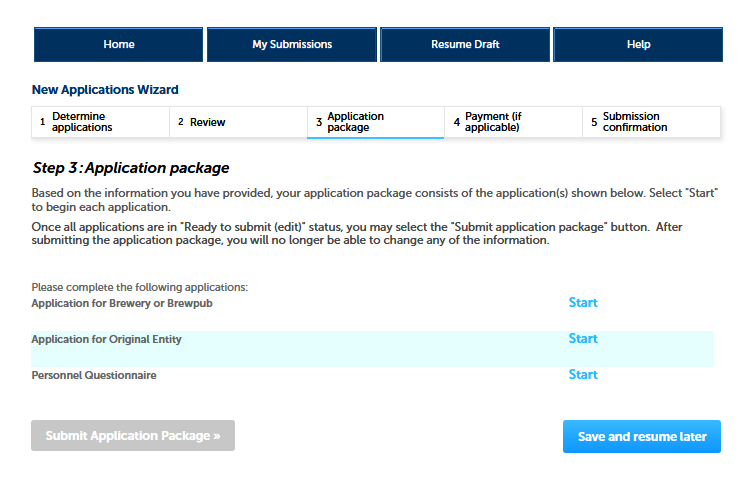Jump to Payment (if applicable) step

pyautogui.click(x=514, y=122)
